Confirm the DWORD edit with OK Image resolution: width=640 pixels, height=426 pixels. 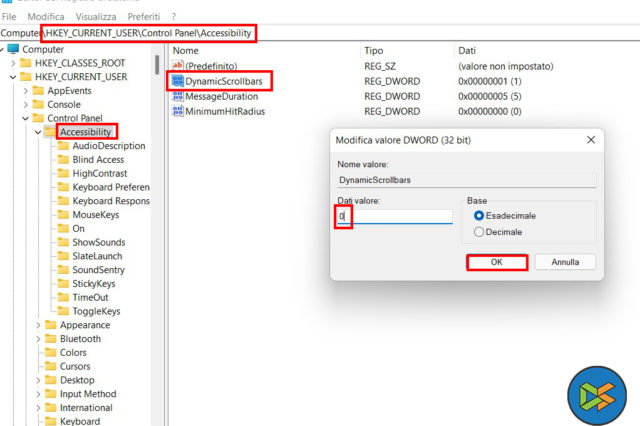click(497, 262)
